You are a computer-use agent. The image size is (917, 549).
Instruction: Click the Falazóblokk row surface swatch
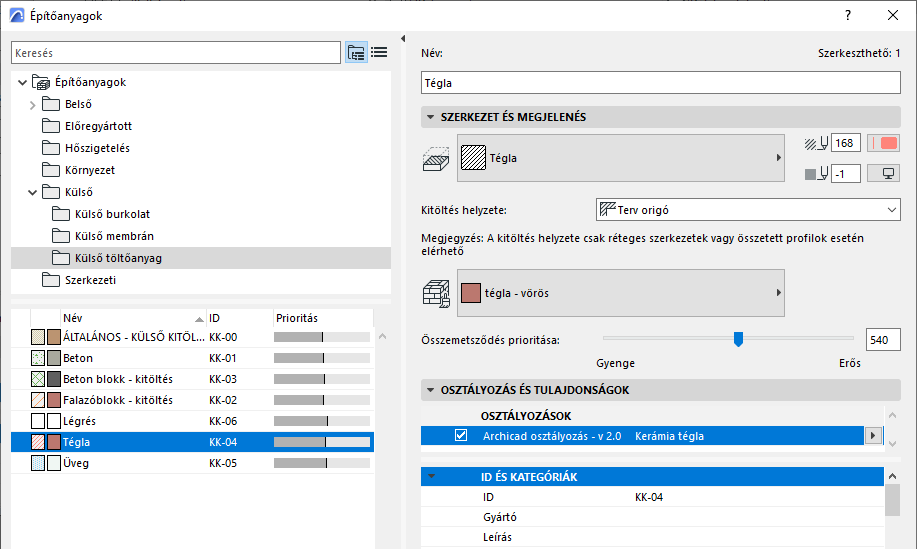point(54,400)
